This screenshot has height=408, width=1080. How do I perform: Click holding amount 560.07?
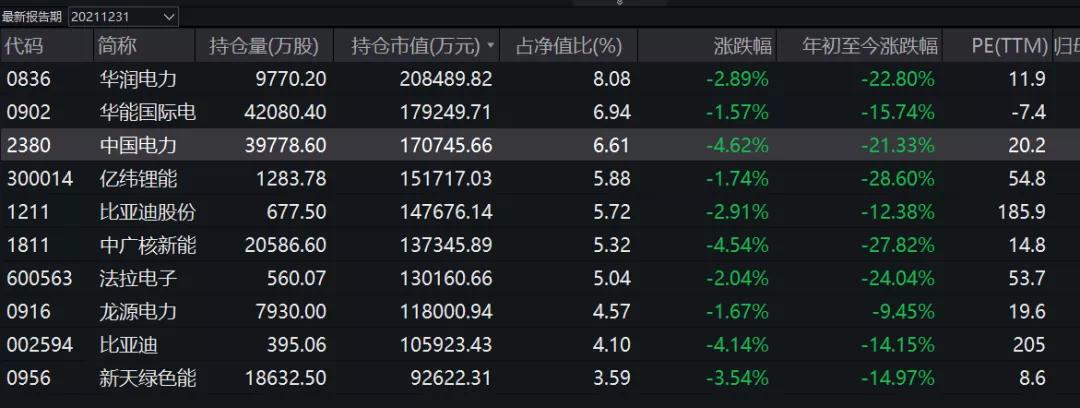point(296,278)
